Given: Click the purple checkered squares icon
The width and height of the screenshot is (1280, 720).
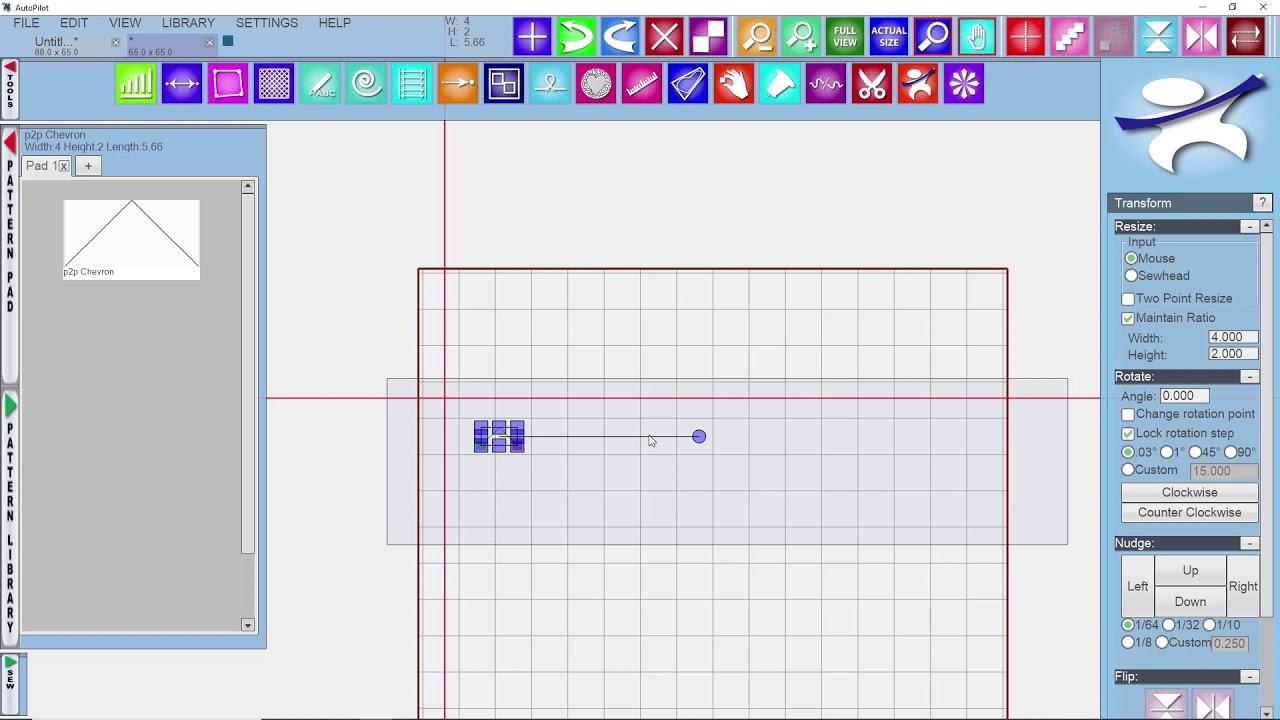Looking at the screenshot, I should [x=708, y=38].
